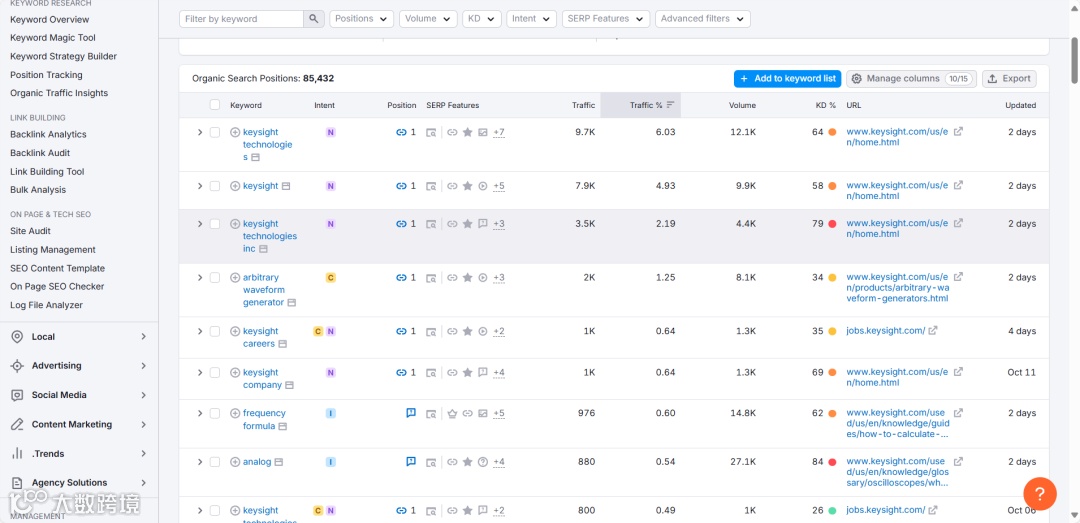This screenshot has width=1080, height=523.
Task: Open the Advanced filters dropdown
Action: (703, 19)
